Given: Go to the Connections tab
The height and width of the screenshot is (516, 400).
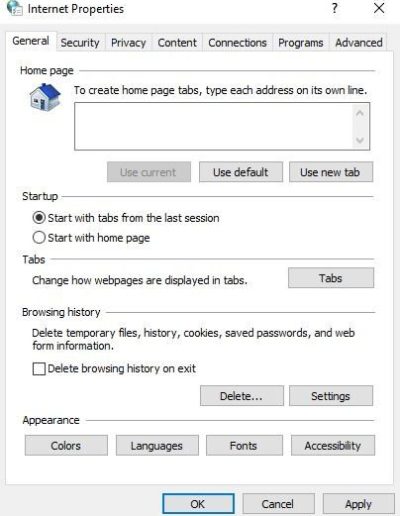Looking at the screenshot, I should pyautogui.click(x=237, y=43).
